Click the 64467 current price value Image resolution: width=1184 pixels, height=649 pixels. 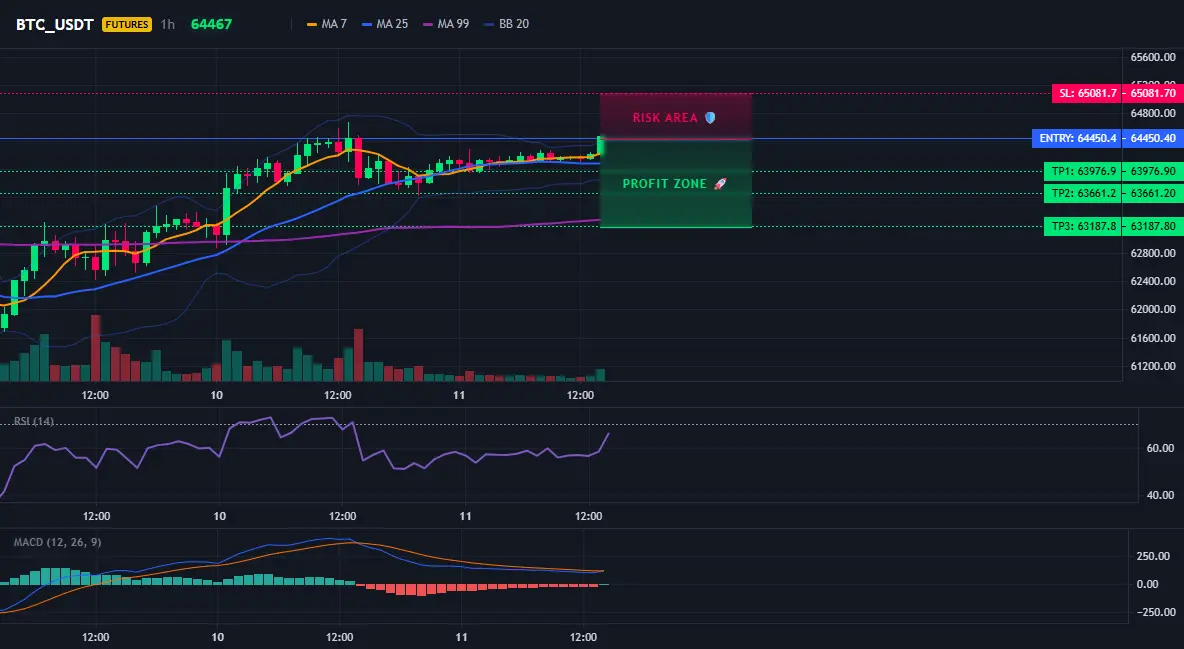(211, 24)
